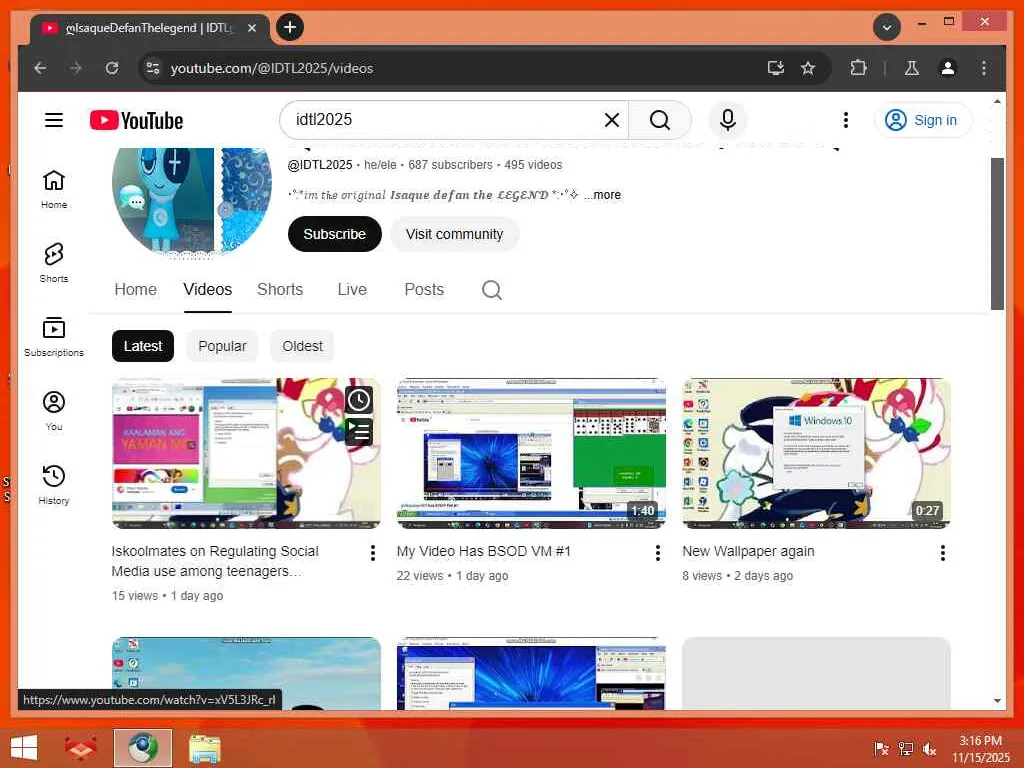
Task: Open Chrome three-dot menu
Action: 984,68
